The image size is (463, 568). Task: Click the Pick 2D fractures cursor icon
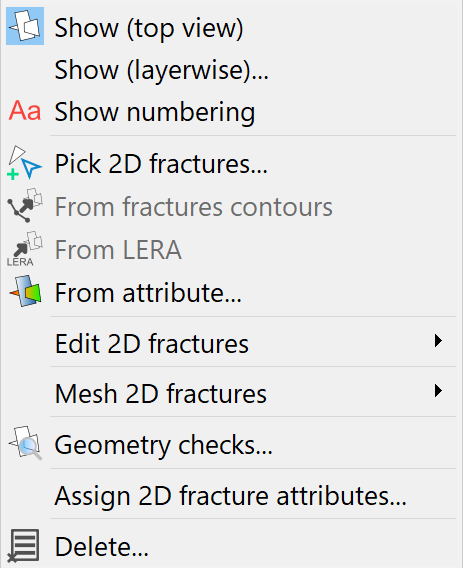pos(24,163)
